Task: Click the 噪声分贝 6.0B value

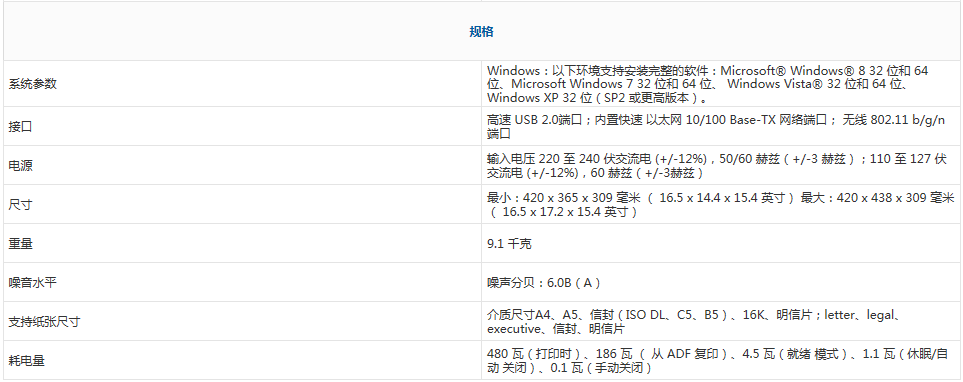Action: (544, 283)
